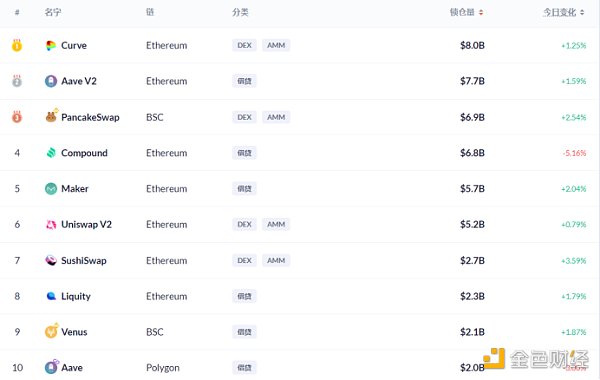Select lending tag on Aave V2 row
600x380 pixels.
(244, 81)
